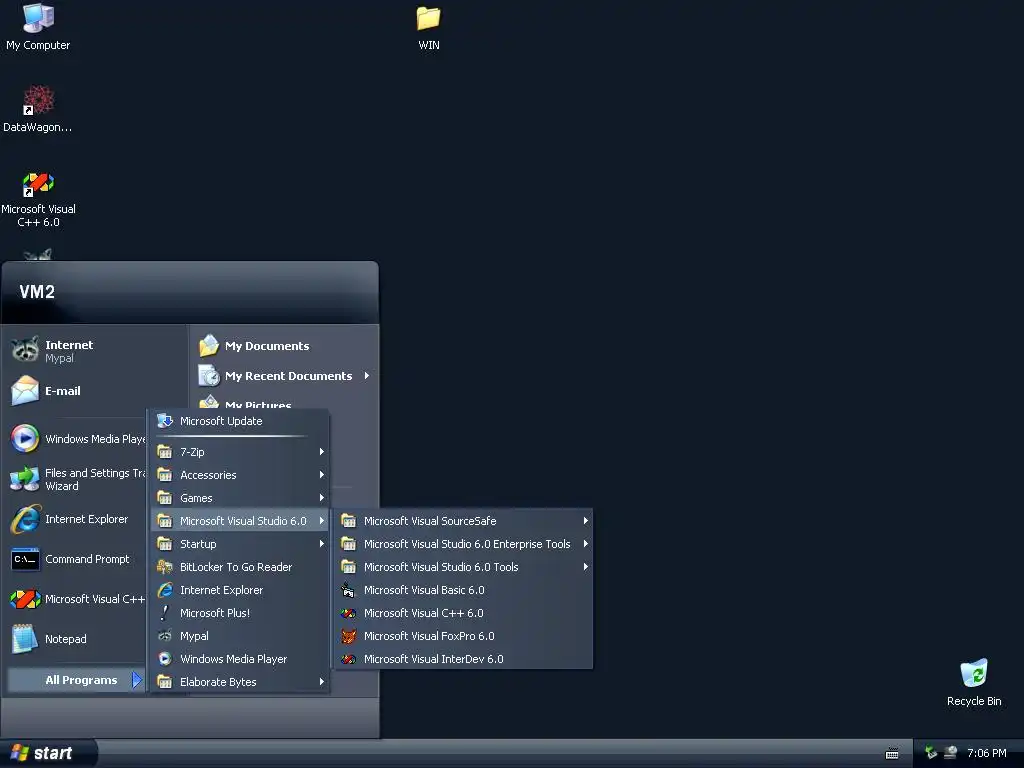1024x768 pixels.
Task: Expand the Elaborate Bytes submenu arrow
Action: (x=321, y=682)
